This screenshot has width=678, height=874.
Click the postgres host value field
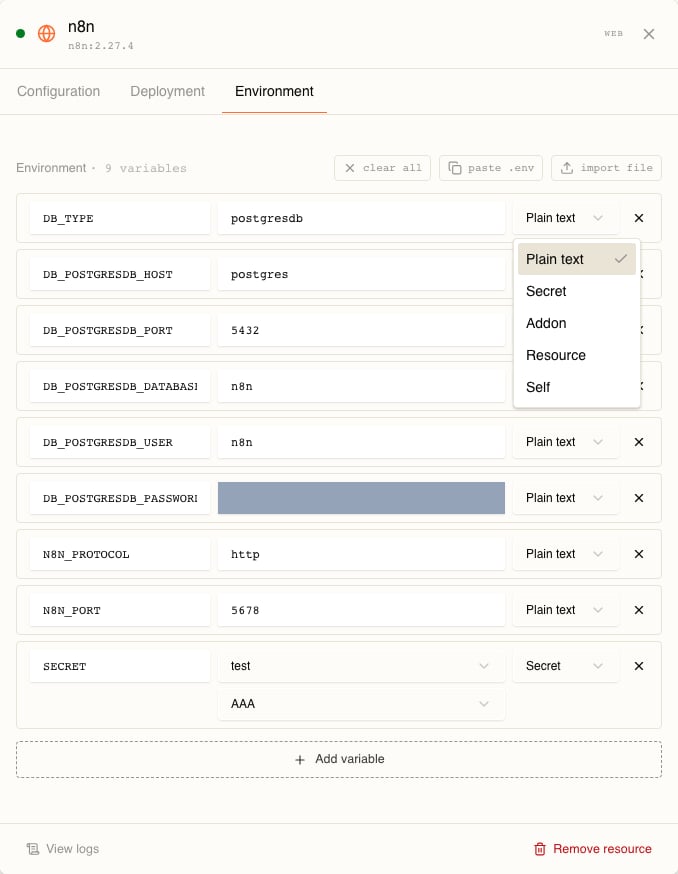click(361, 274)
